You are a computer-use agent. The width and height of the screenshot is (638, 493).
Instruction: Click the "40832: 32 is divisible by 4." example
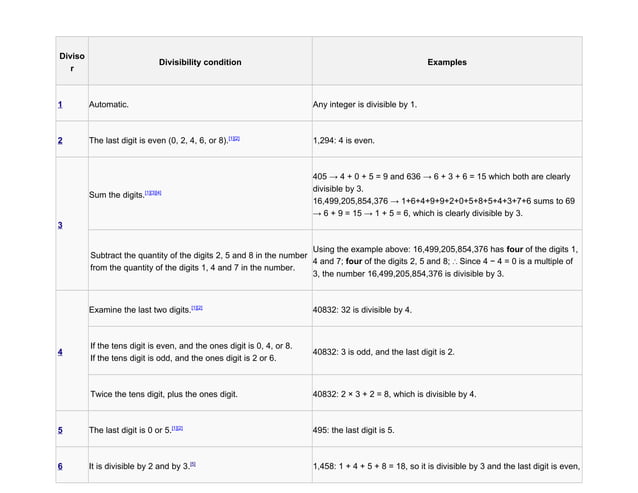click(x=375, y=310)
